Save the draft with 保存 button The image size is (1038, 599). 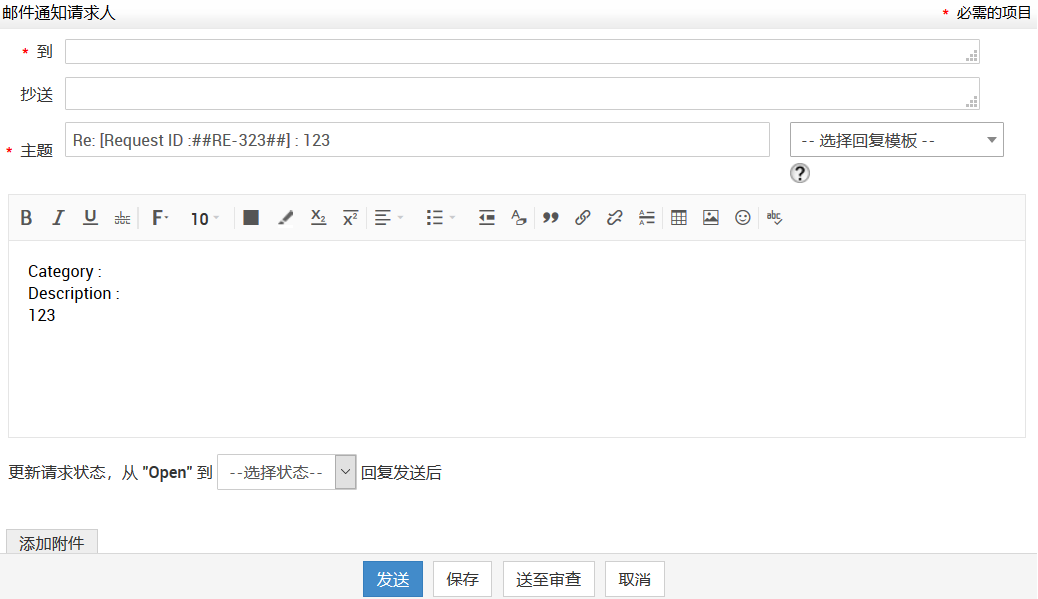pos(462,579)
